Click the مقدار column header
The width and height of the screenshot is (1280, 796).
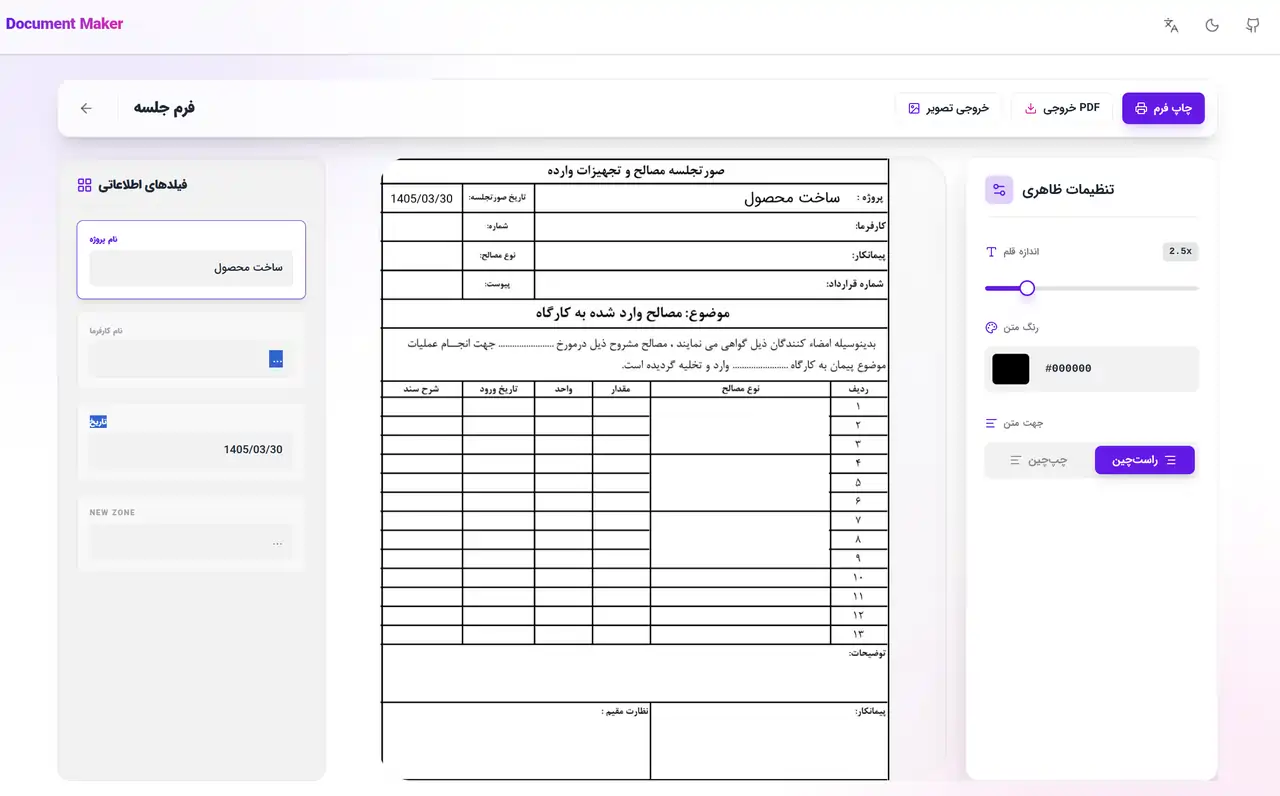pyautogui.click(x=621, y=389)
